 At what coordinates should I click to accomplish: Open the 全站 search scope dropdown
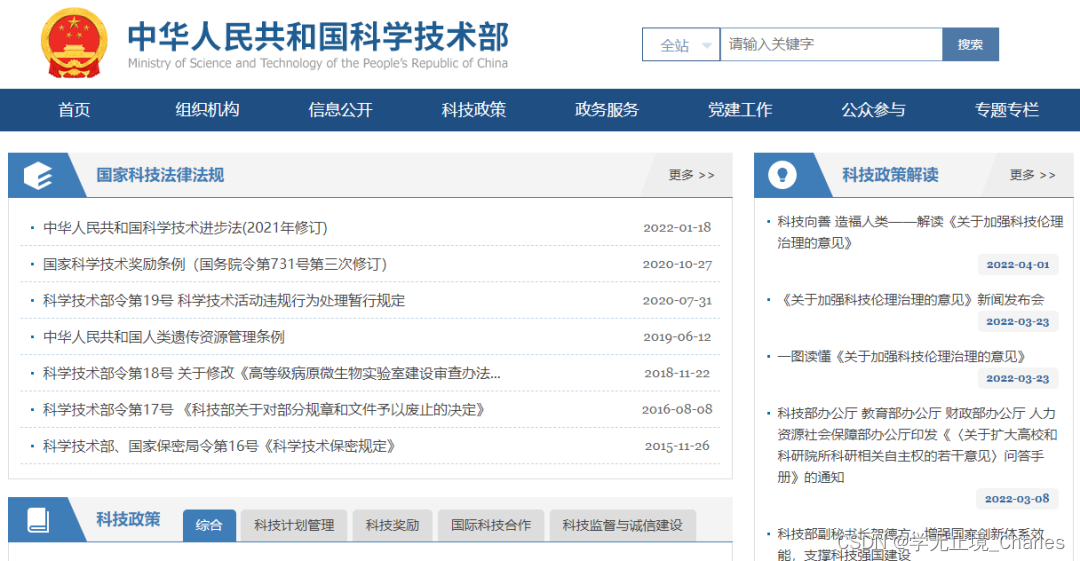click(x=681, y=45)
